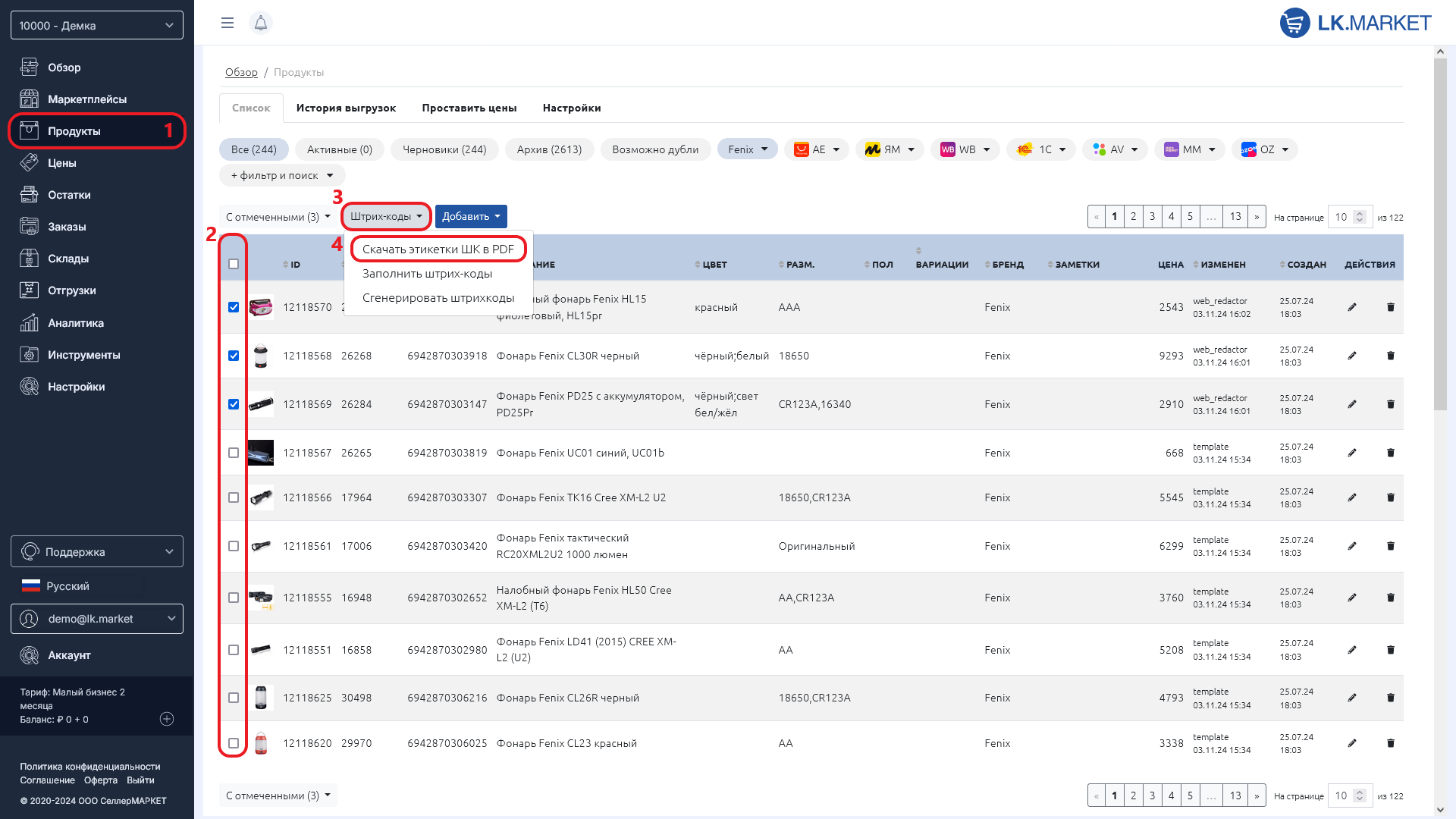Check the checkbox for product 12118567

click(x=234, y=453)
